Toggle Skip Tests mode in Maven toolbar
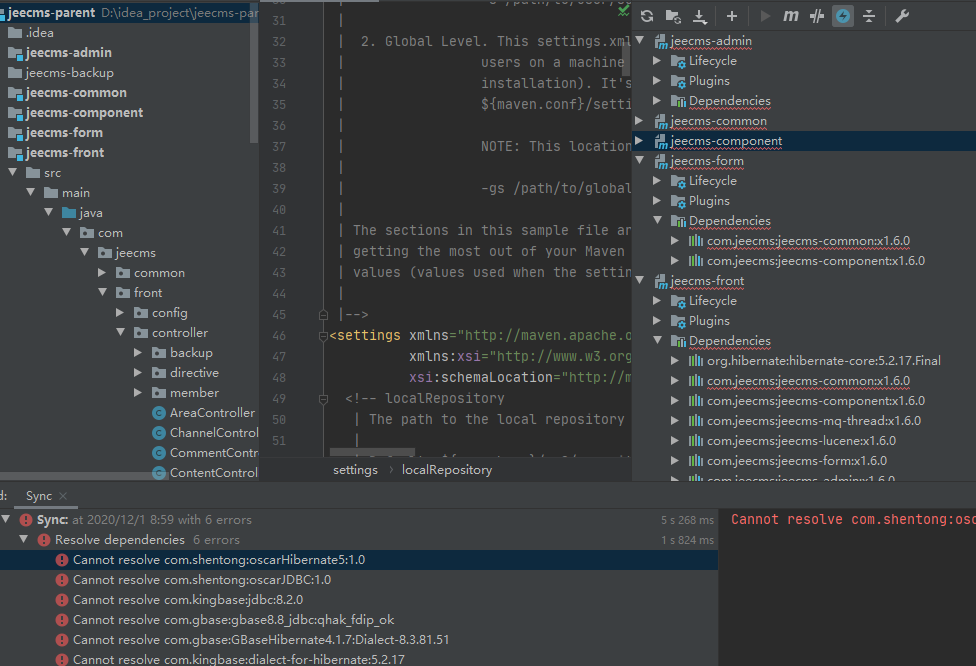 point(817,16)
